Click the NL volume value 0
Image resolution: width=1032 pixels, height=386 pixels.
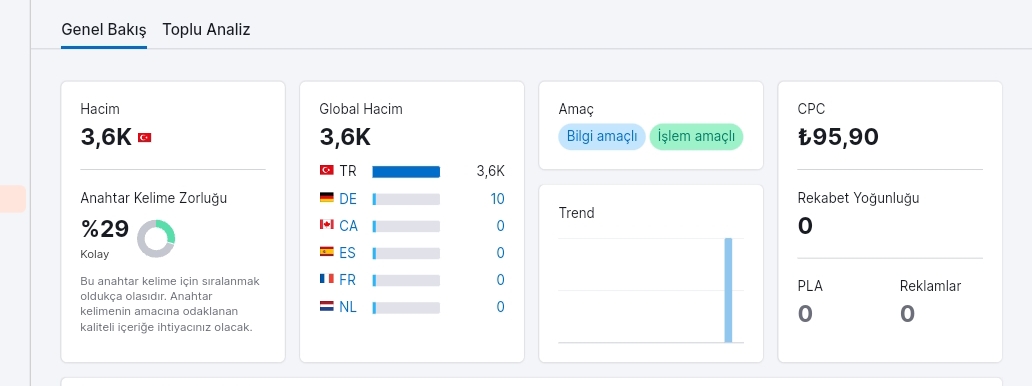point(501,307)
